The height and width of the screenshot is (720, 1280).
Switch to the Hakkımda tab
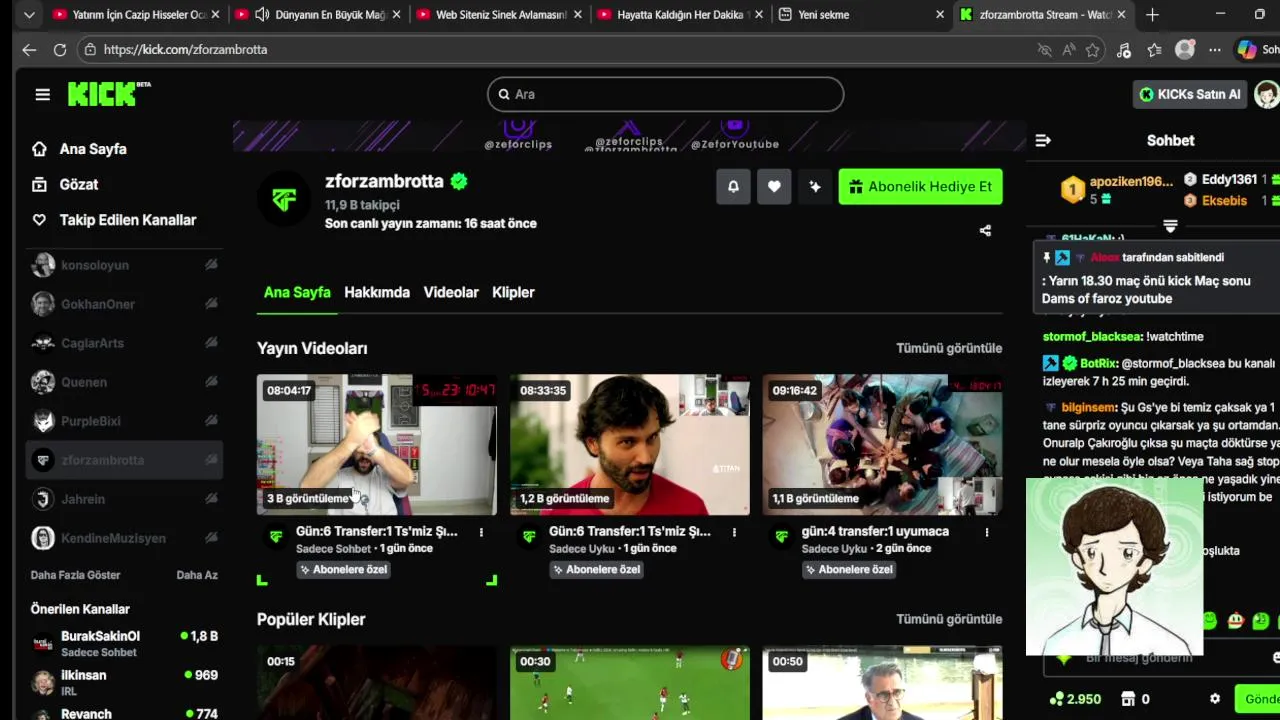pos(377,293)
